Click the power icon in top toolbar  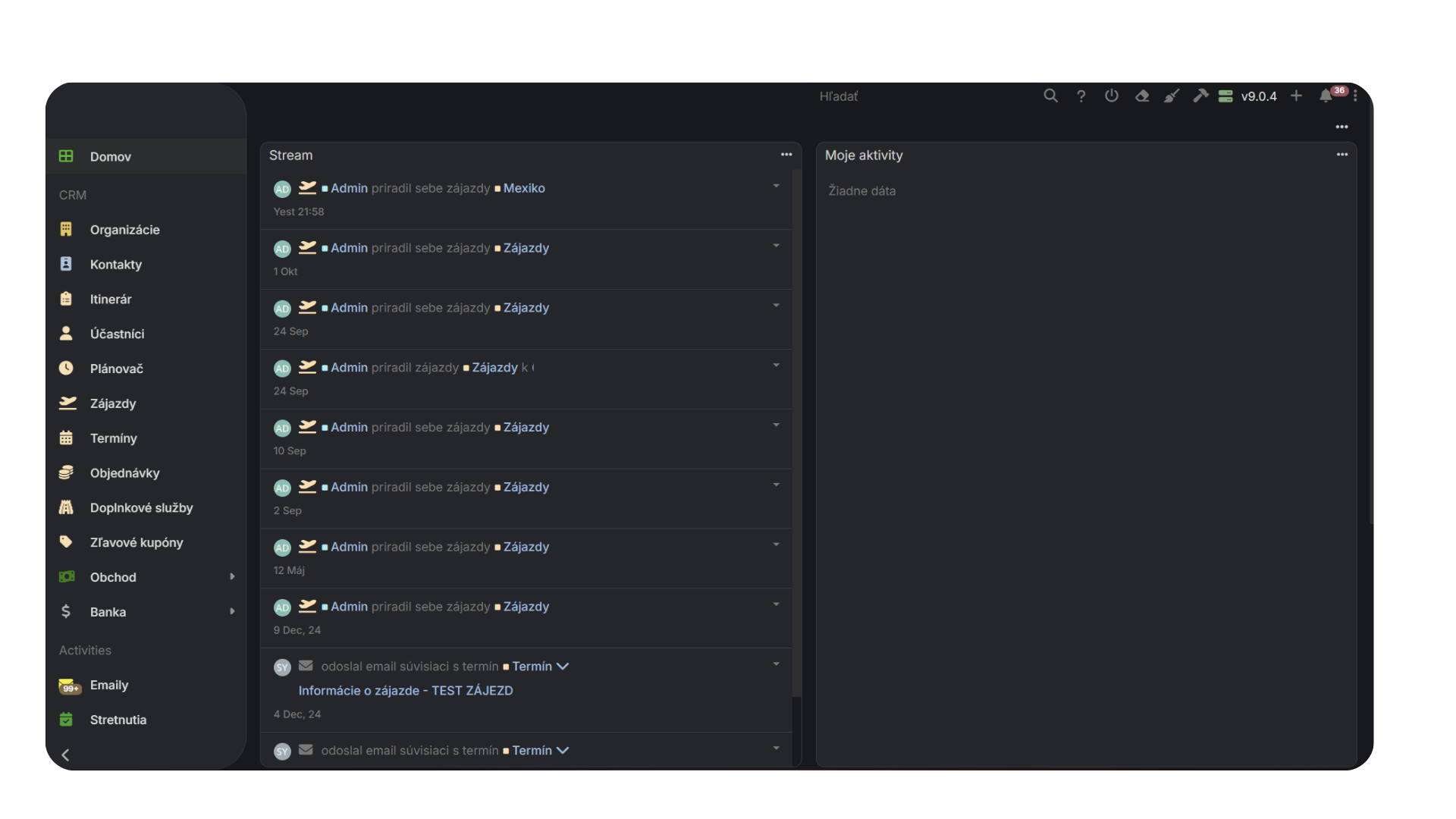pos(1112,96)
